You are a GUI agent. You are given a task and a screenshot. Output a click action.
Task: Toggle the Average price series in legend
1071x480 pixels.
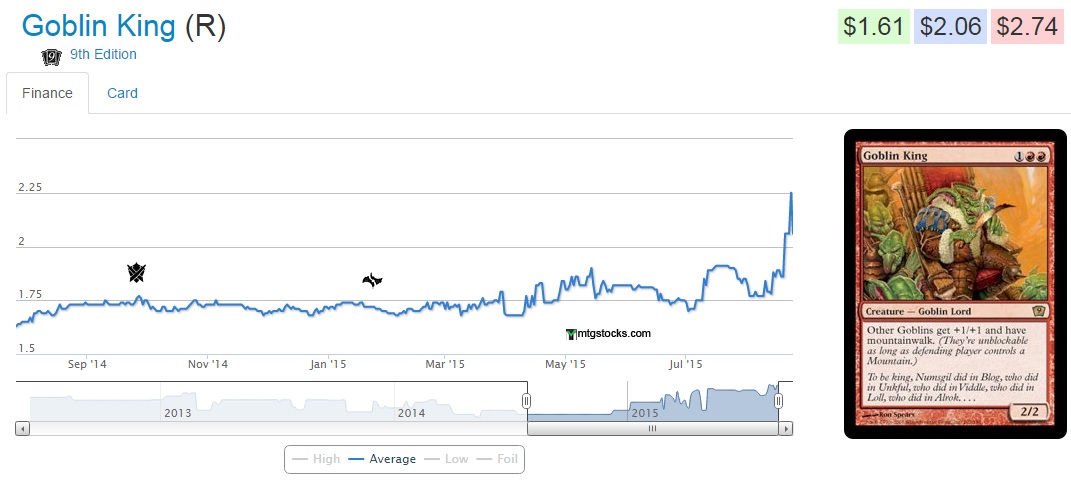tap(382, 459)
